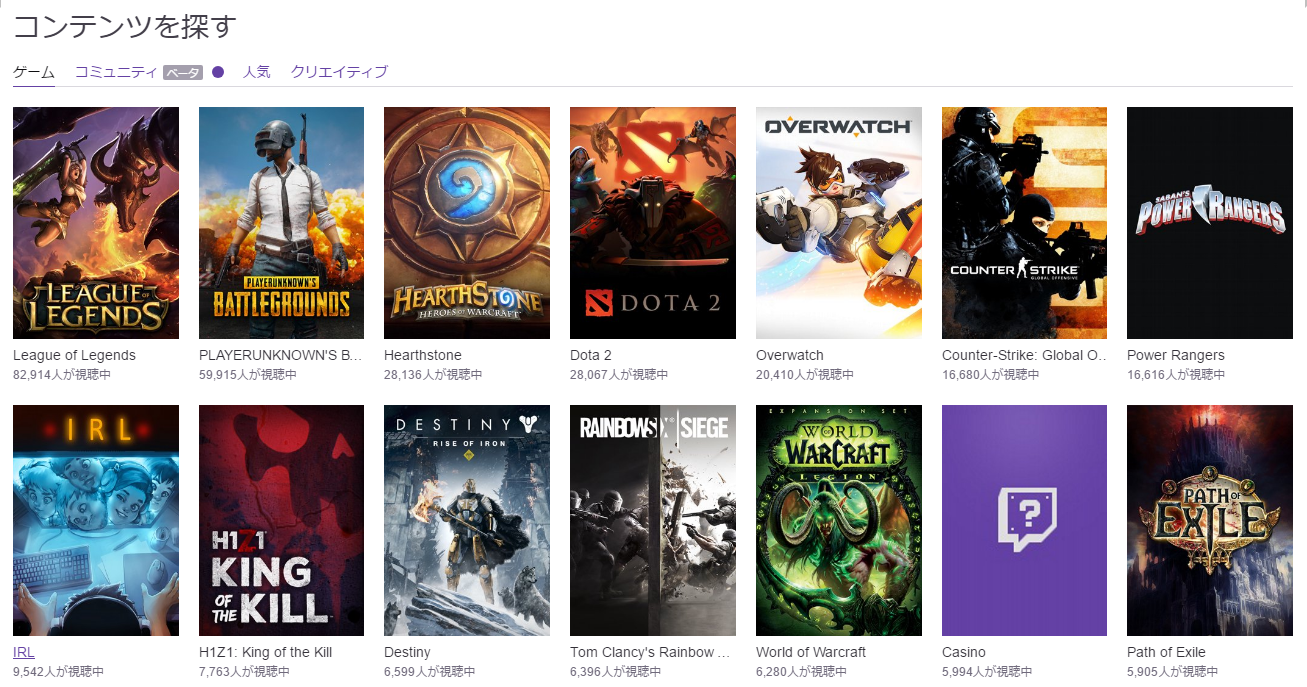The image size is (1307, 687).
Task: Choose the Rainbow Six Siege cover image
Action: click(x=653, y=520)
